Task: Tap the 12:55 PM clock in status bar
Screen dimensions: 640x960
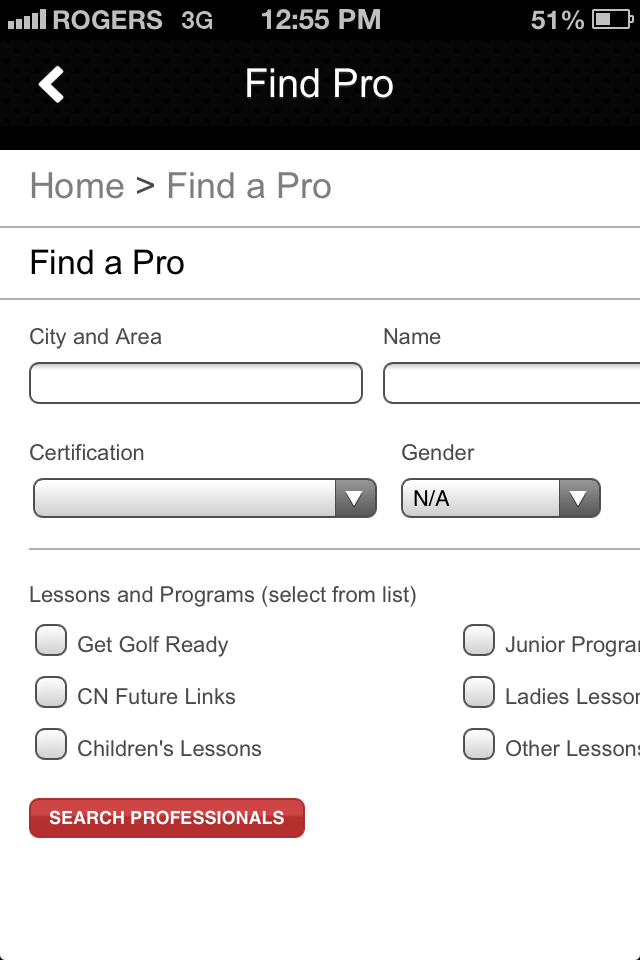Action: [320, 19]
